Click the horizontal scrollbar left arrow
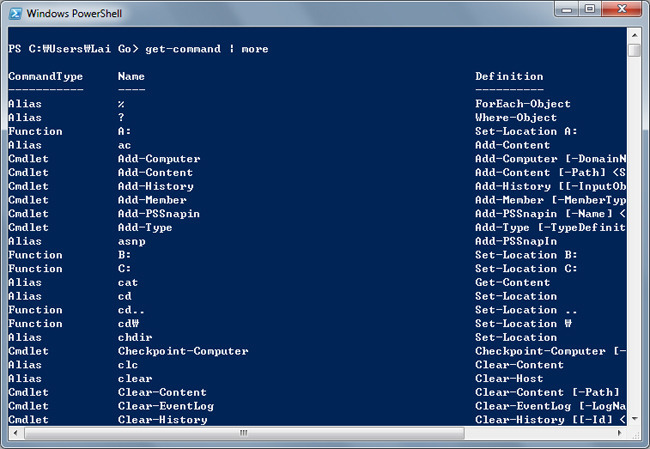The width and height of the screenshot is (650, 449). point(15,433)
